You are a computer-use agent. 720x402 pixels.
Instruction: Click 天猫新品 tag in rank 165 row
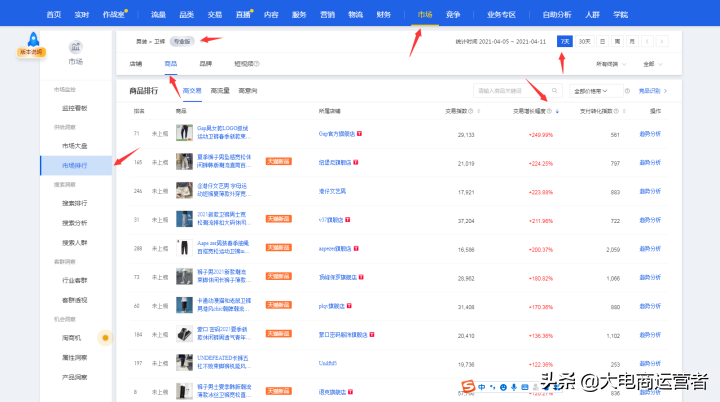coord(279,162)
